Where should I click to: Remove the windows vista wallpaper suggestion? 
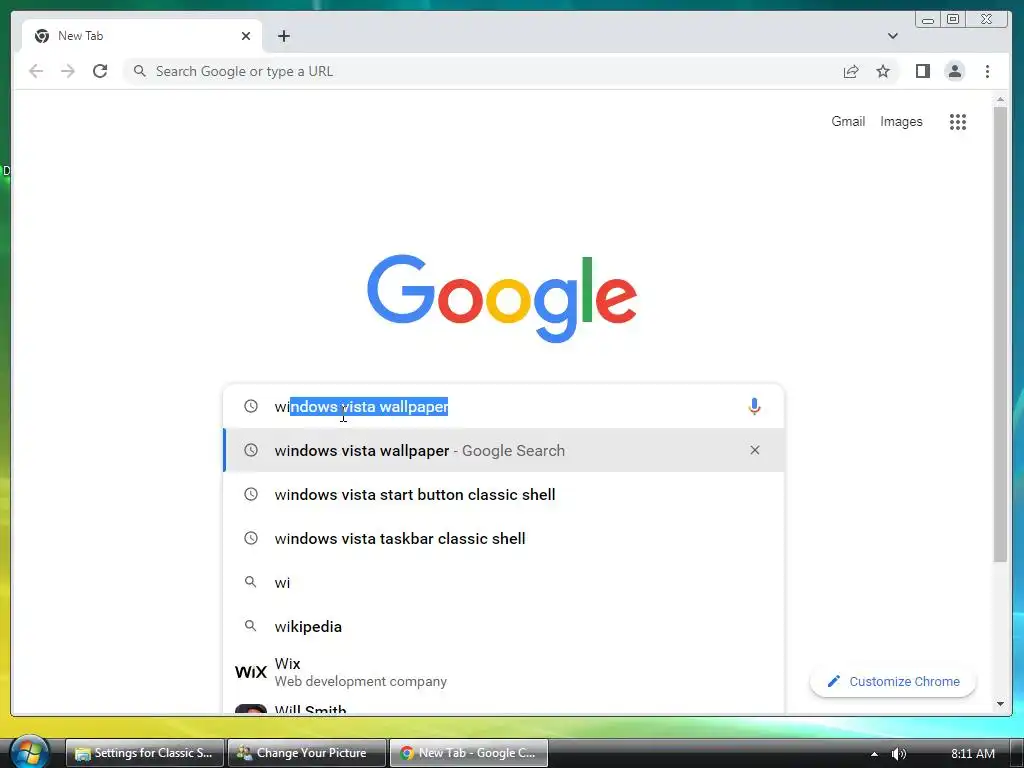(x=755, y=450)
